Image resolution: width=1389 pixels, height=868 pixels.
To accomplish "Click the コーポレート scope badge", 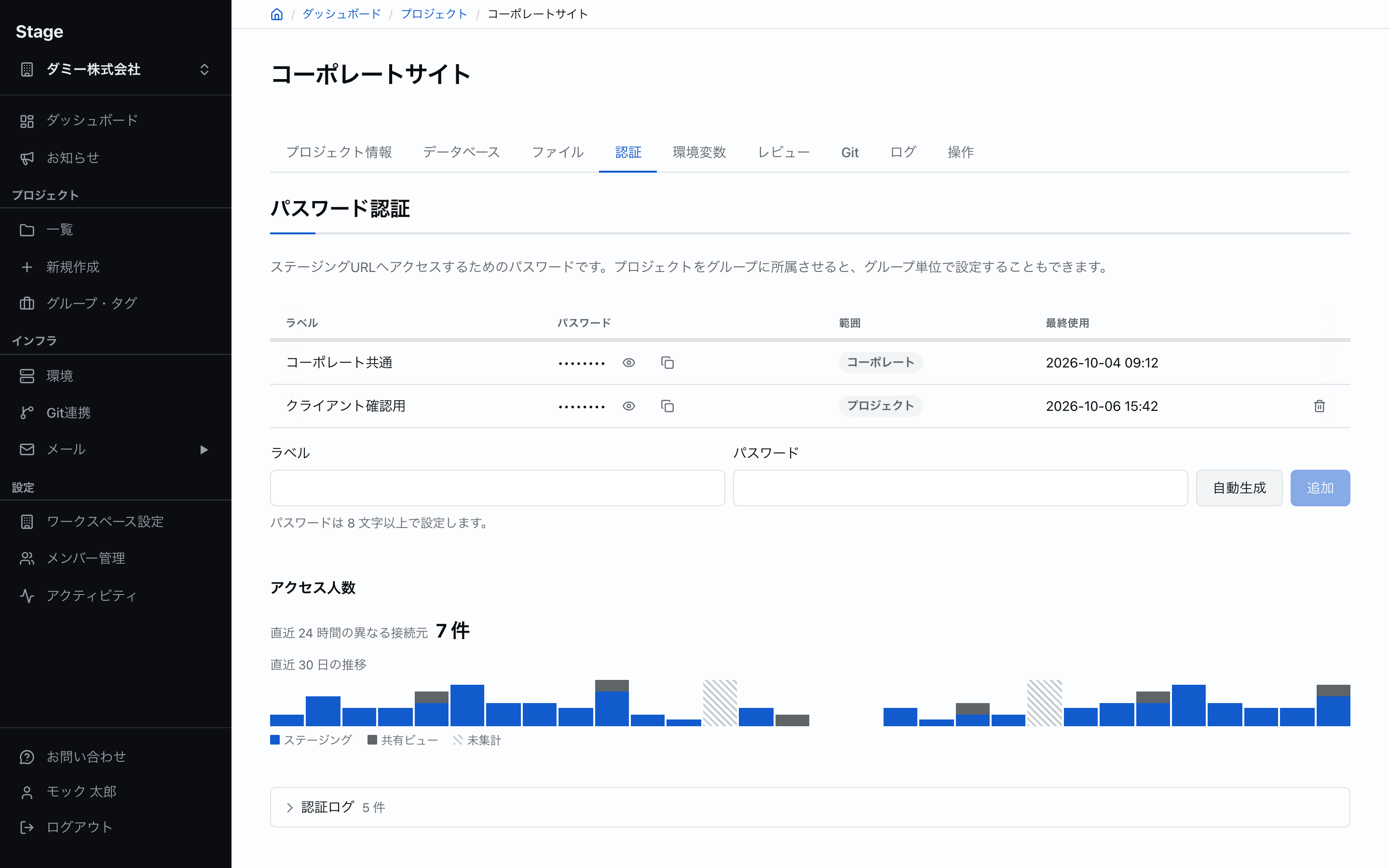I will 881,362.
